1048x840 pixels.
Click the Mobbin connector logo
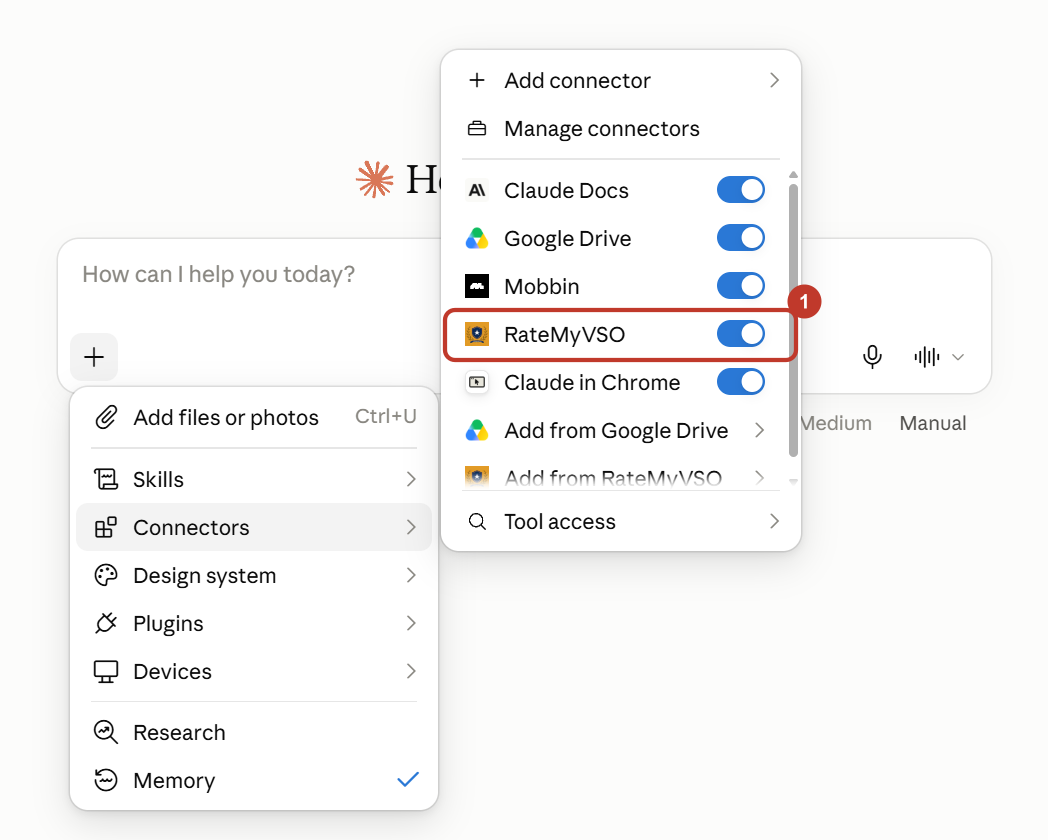click(477, 286)
